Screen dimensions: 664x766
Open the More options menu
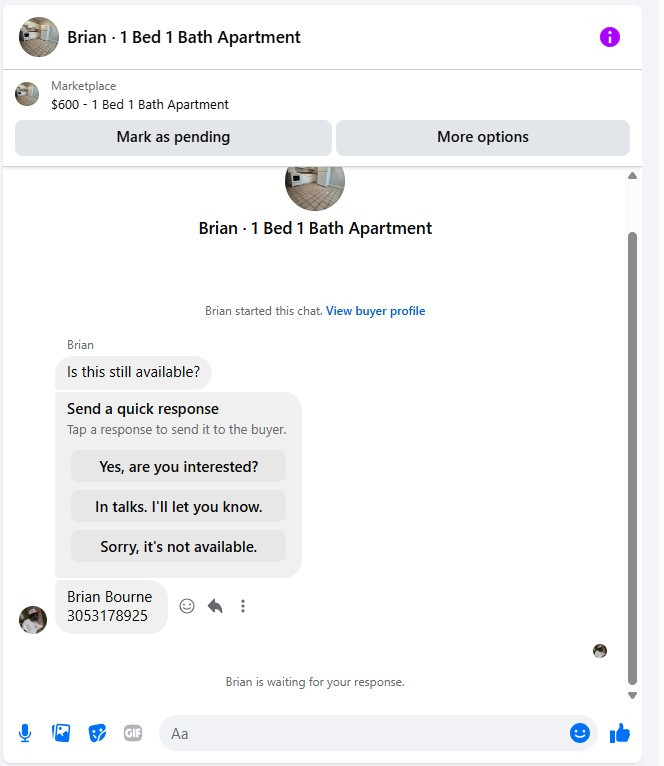(x=483, y=137)
